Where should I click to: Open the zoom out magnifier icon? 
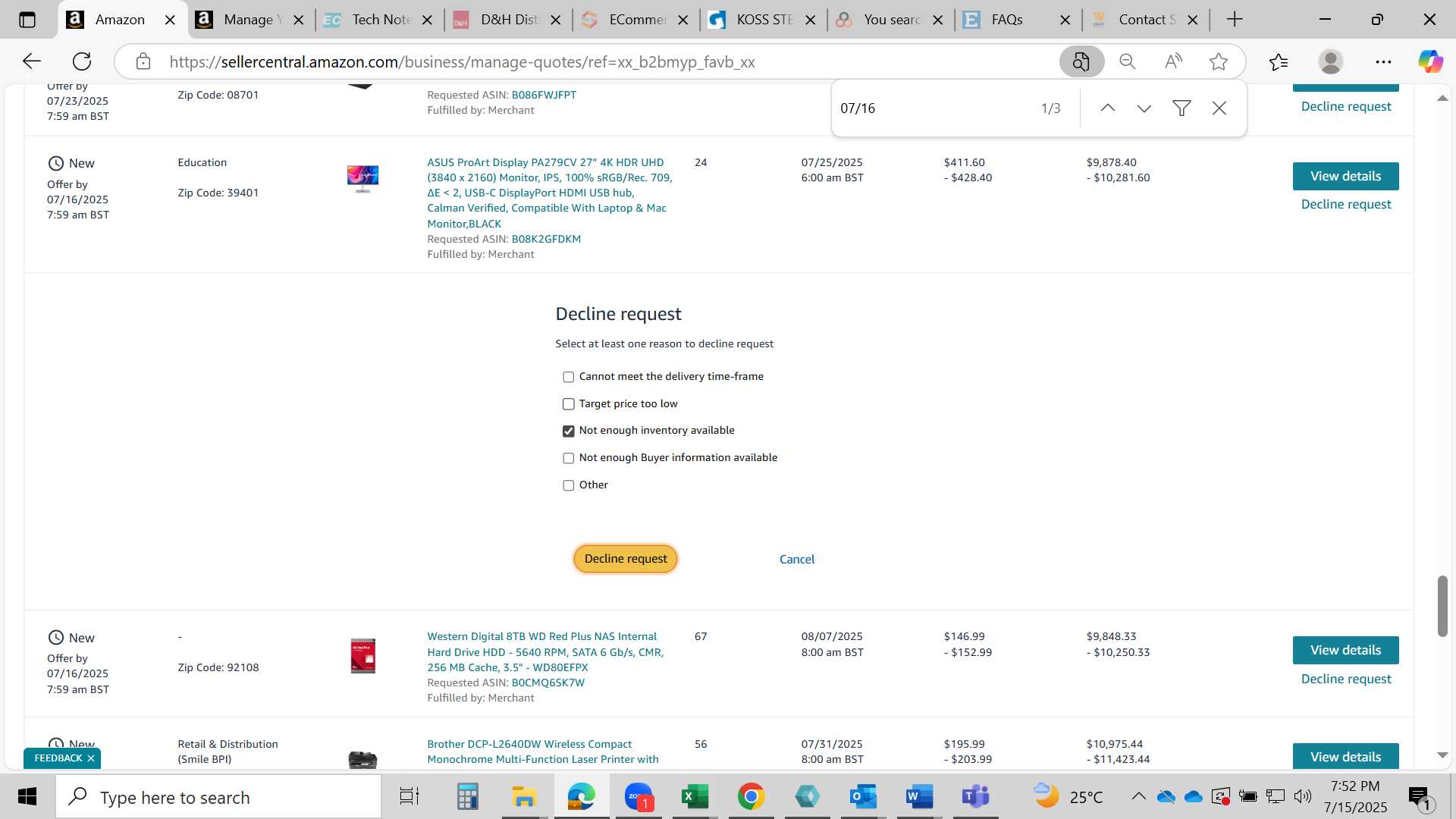click(1128, 61)
